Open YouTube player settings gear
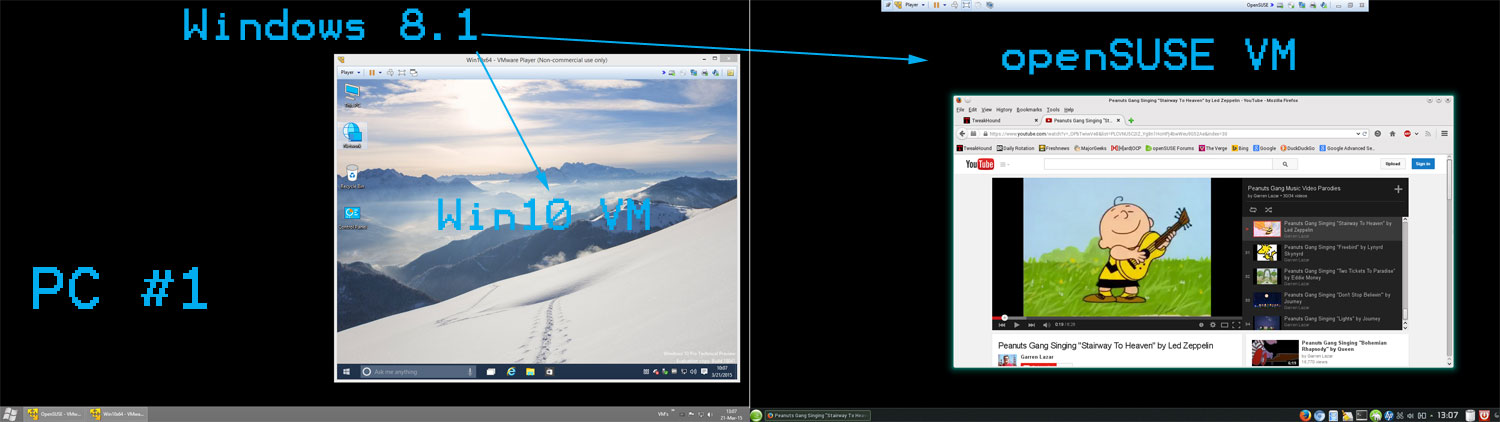This screenshot has height=422, width=1500. (1212, 324)
